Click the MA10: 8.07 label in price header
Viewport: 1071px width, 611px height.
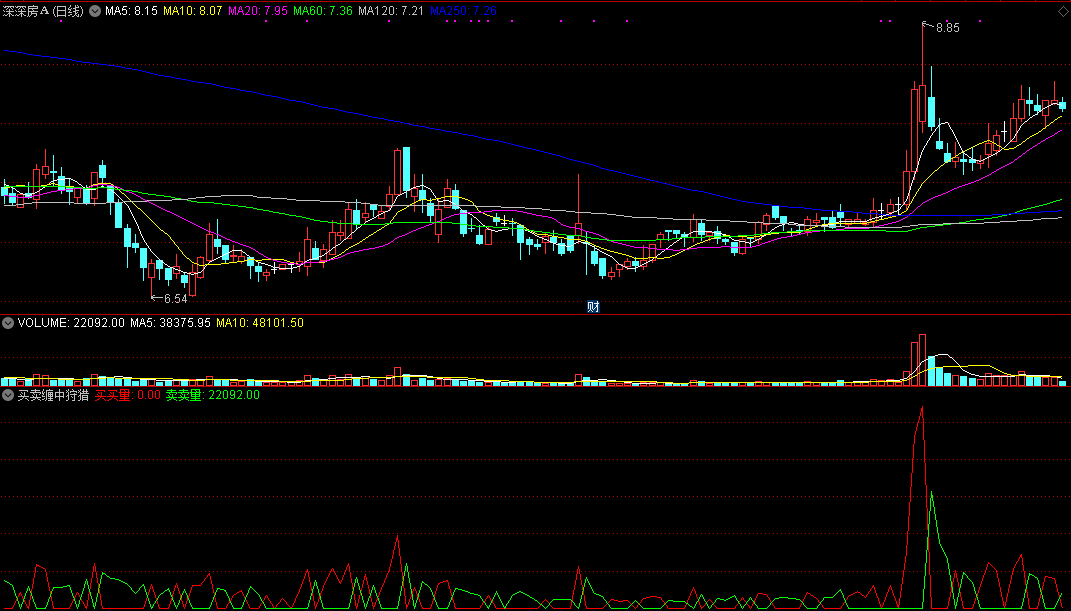pos(193,11)
